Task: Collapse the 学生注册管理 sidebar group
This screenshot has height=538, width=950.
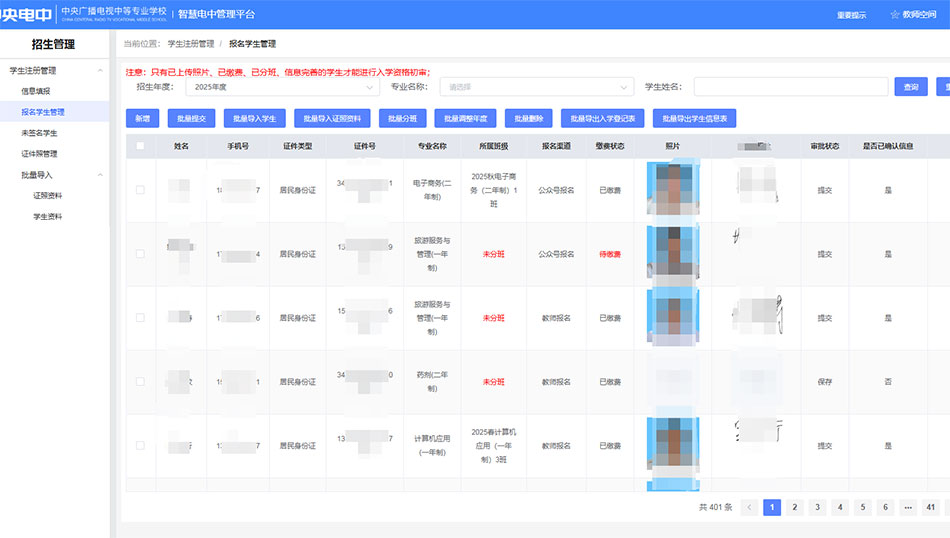Action: click(x=99, y=71)
